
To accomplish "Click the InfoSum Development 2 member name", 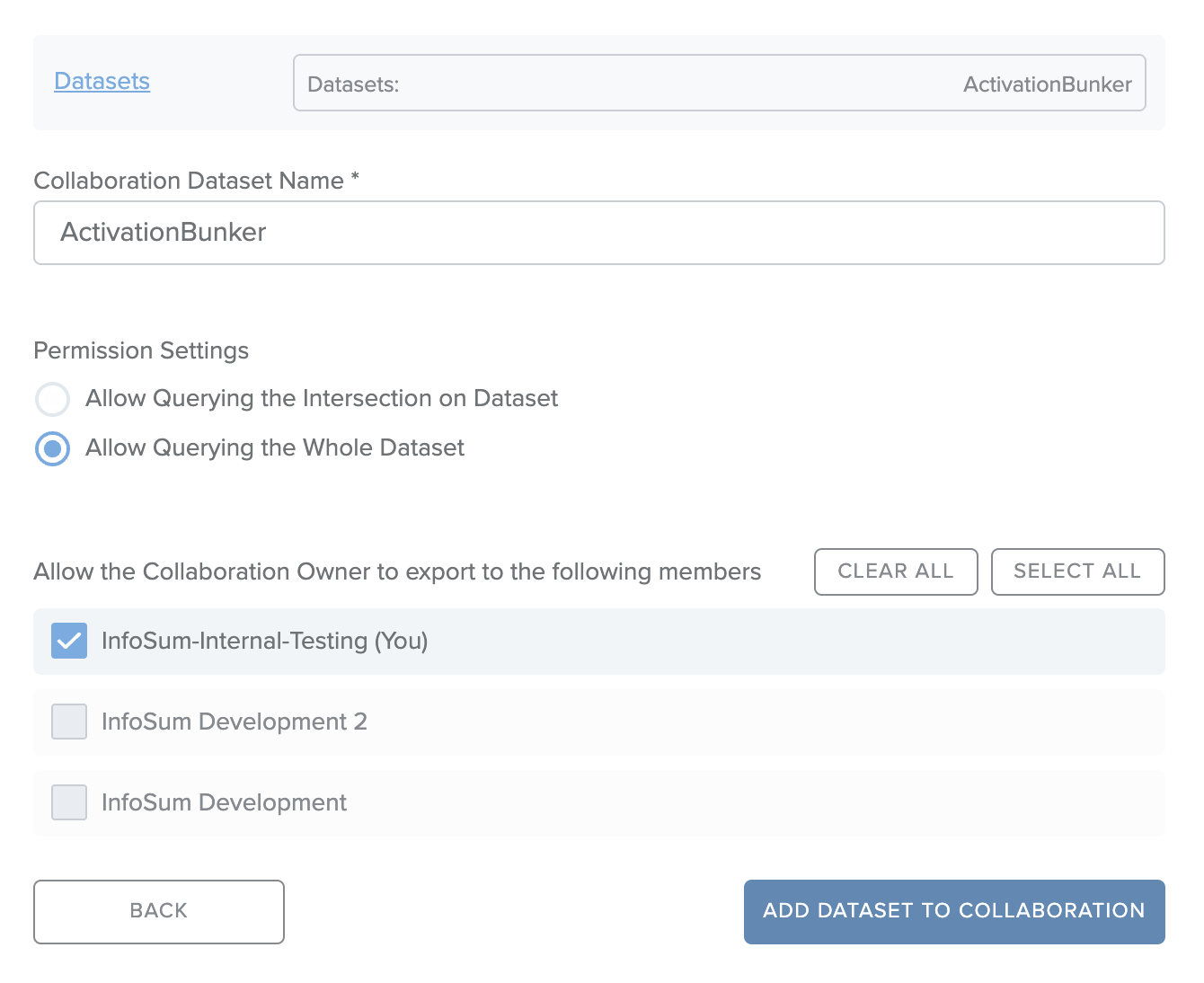I will point(234,722).
